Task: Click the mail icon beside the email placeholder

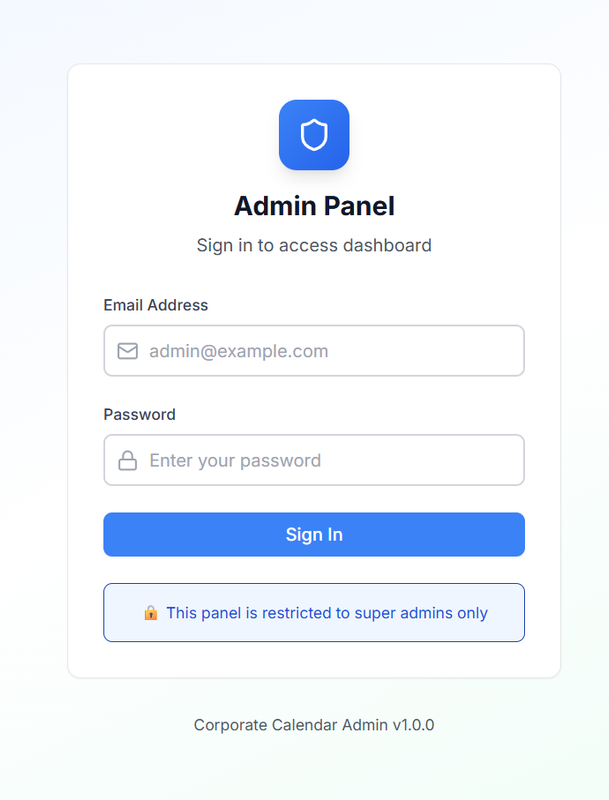Action: point(128,351)
